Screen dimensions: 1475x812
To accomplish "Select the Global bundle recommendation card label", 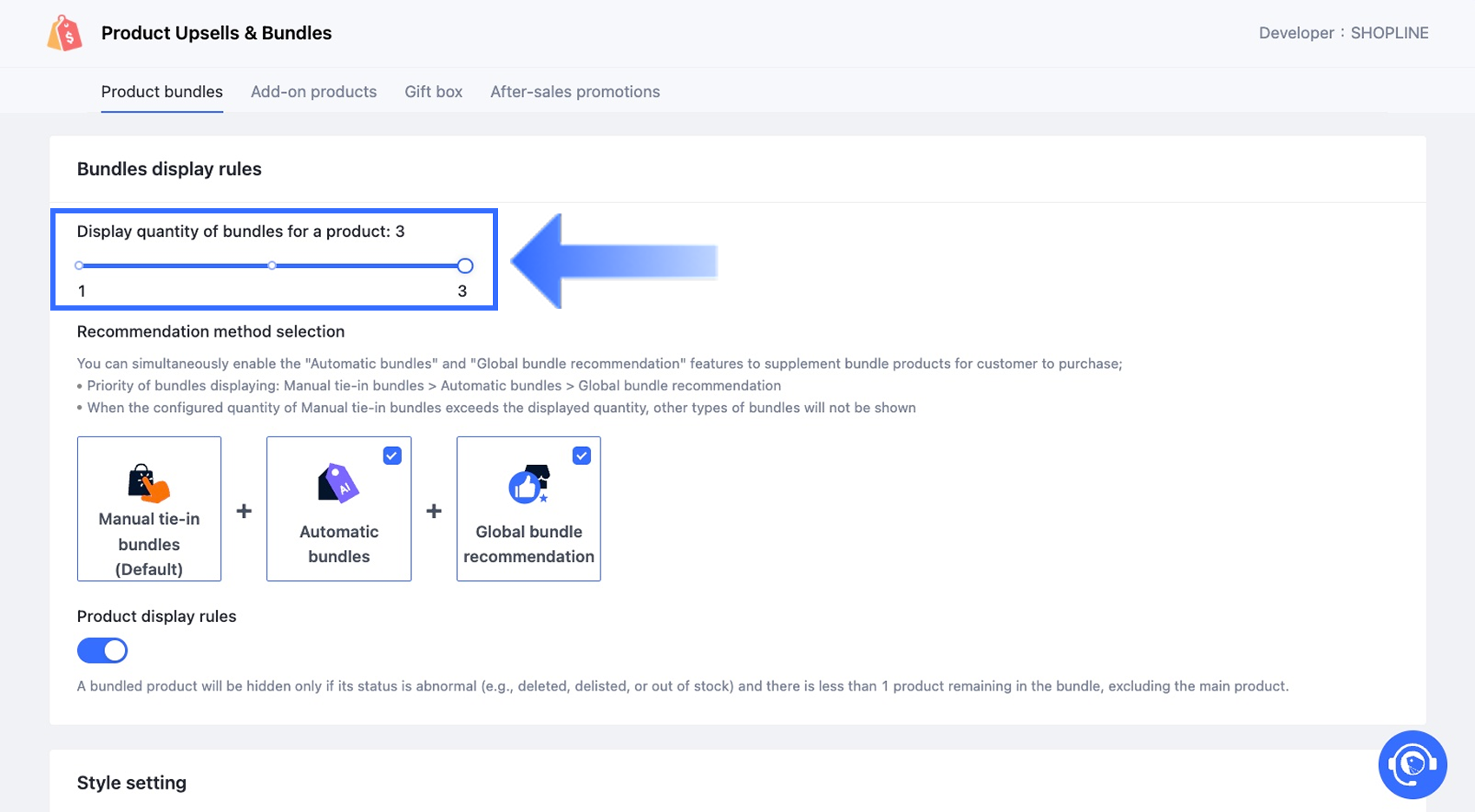I will point(528,544).
